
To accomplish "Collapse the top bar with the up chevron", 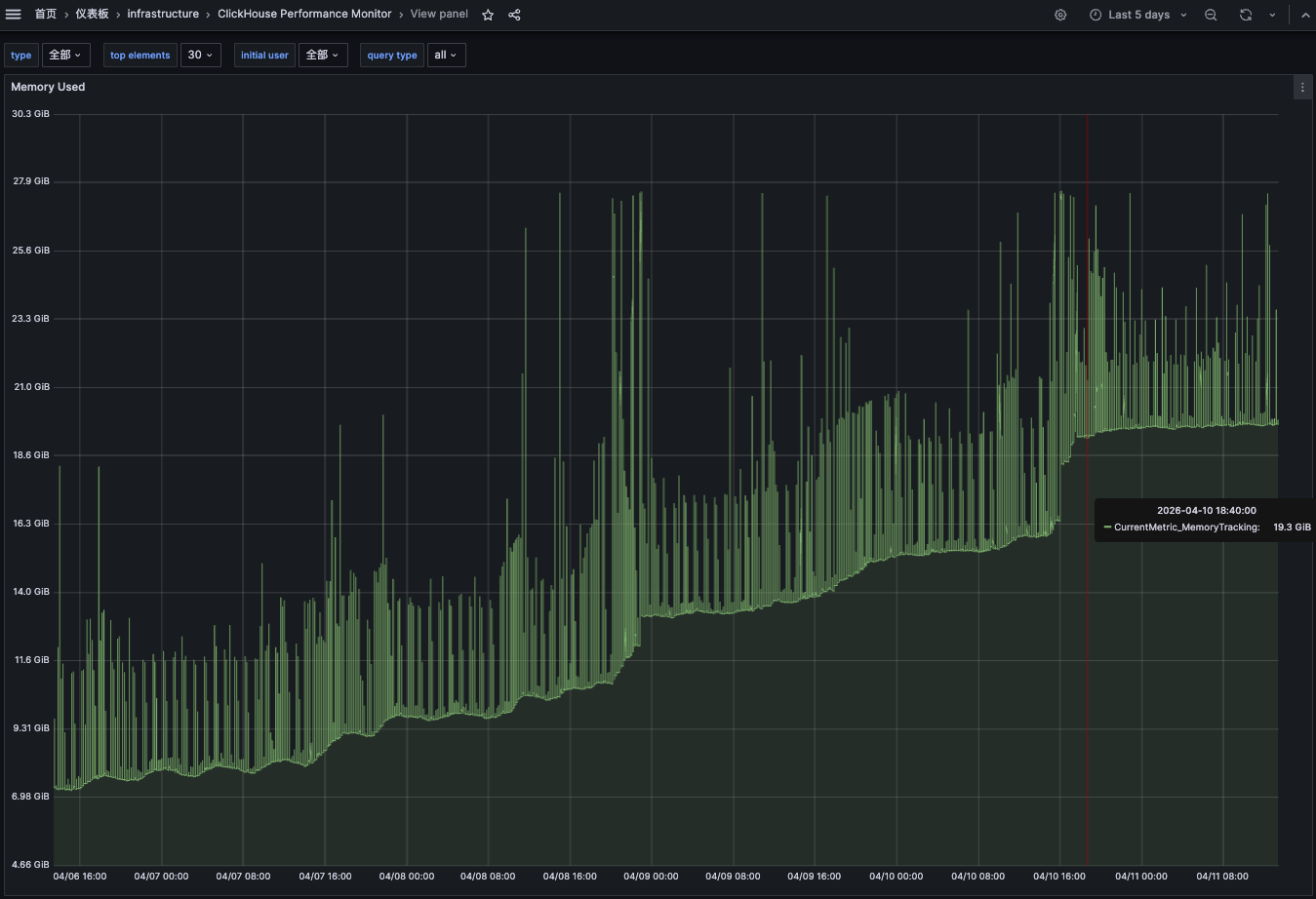I will [x=1305, y=15].
